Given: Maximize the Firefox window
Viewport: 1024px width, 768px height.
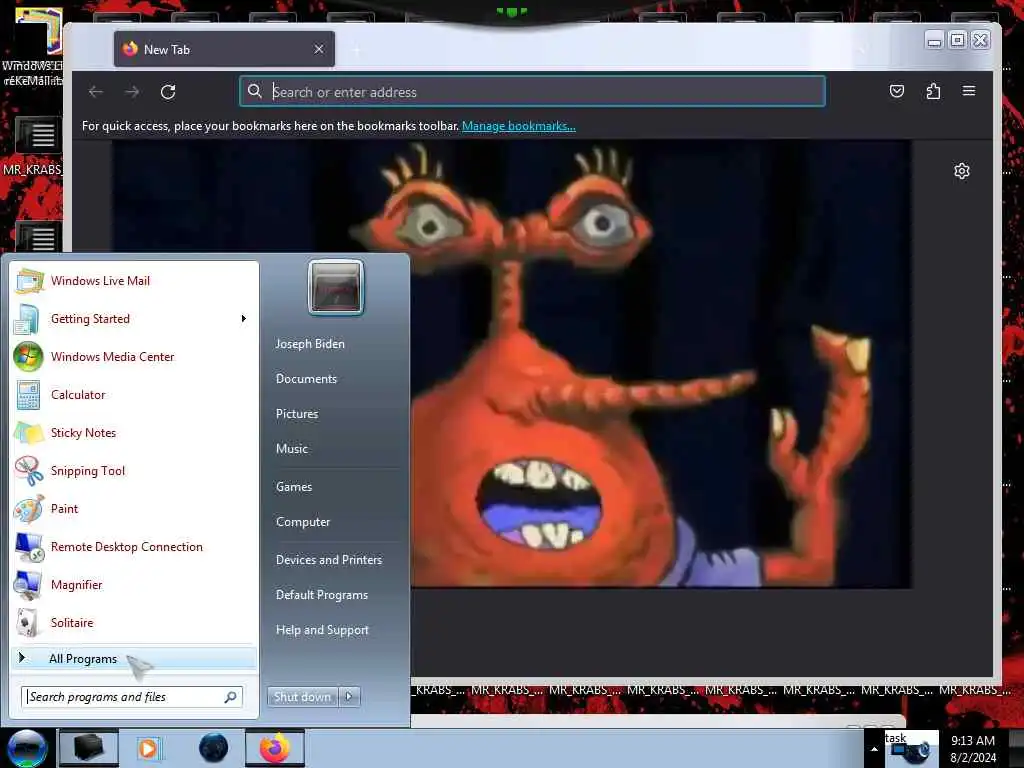Looking at the screenshot, I should [x=957, y=40].
